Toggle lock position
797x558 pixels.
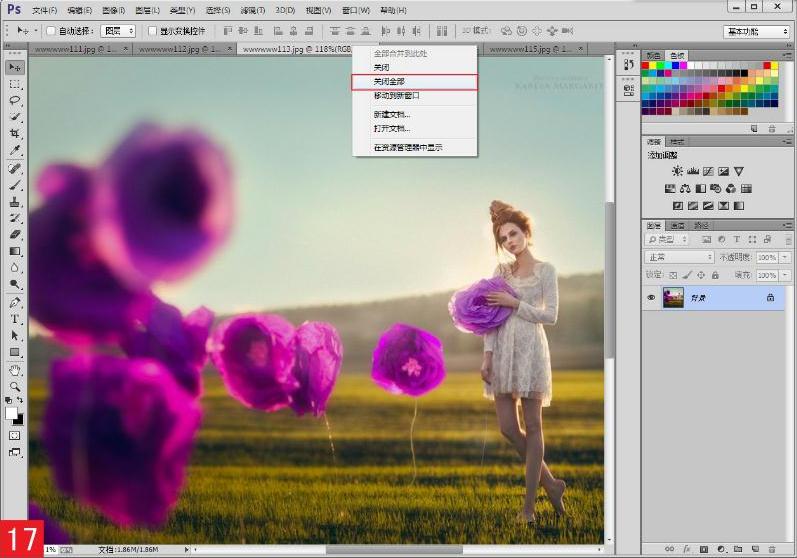pos(701,275)
